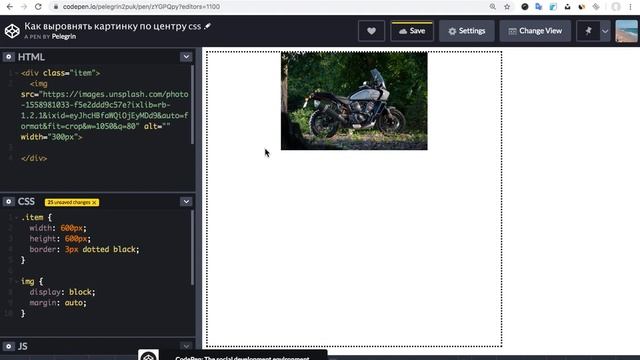Click the teal square extension icon

click(553, 7)
